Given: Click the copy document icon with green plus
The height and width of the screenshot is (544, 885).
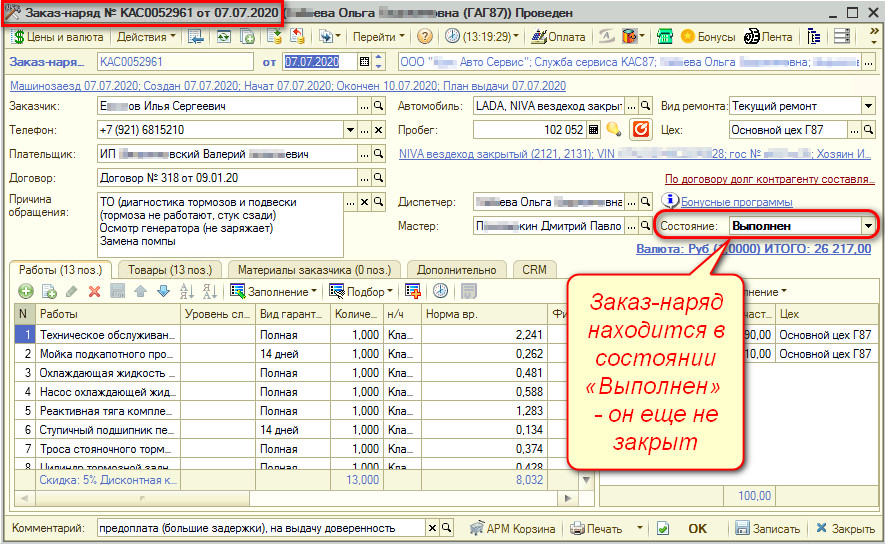Looking at the screenshot, I should click(x=247, y=37).
